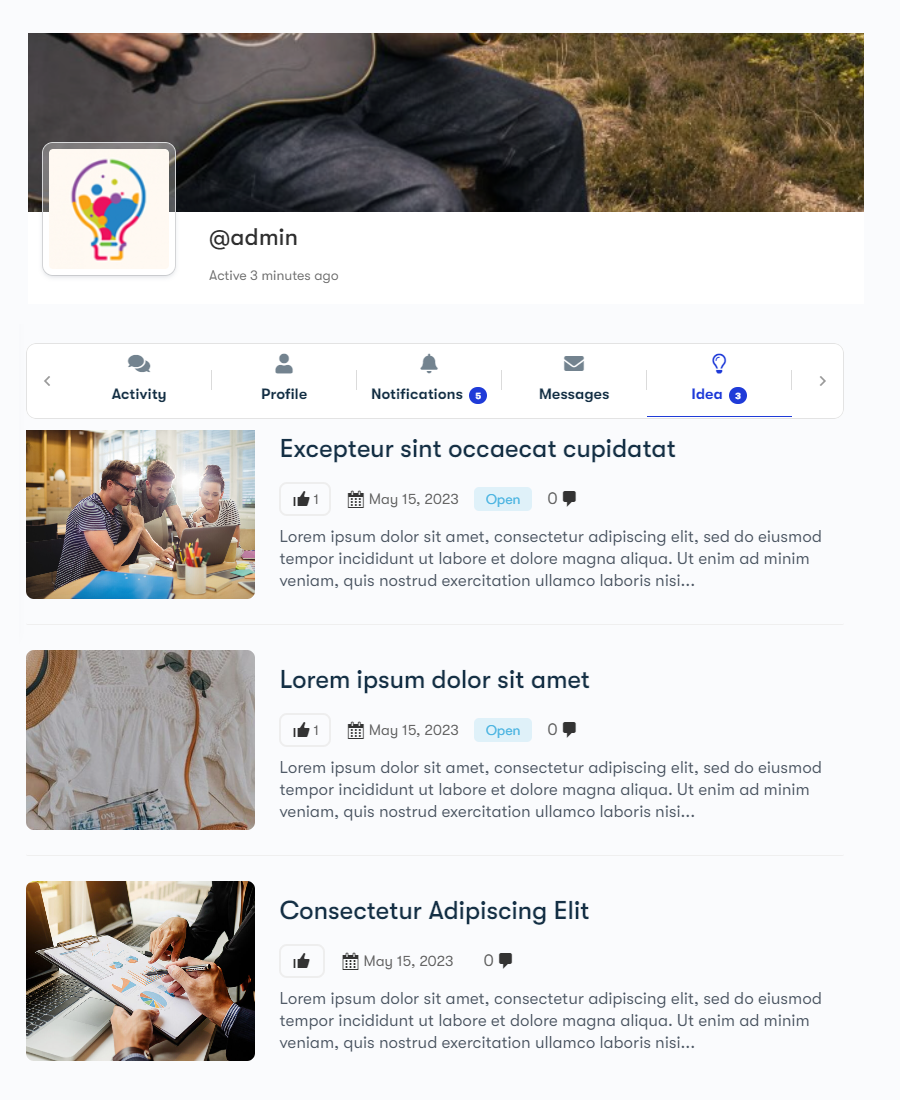The width and height of the screenshot is (900, 1100).
Task: Like the Consectetur Adipiscing Elit idea
Action: point(302,961)
